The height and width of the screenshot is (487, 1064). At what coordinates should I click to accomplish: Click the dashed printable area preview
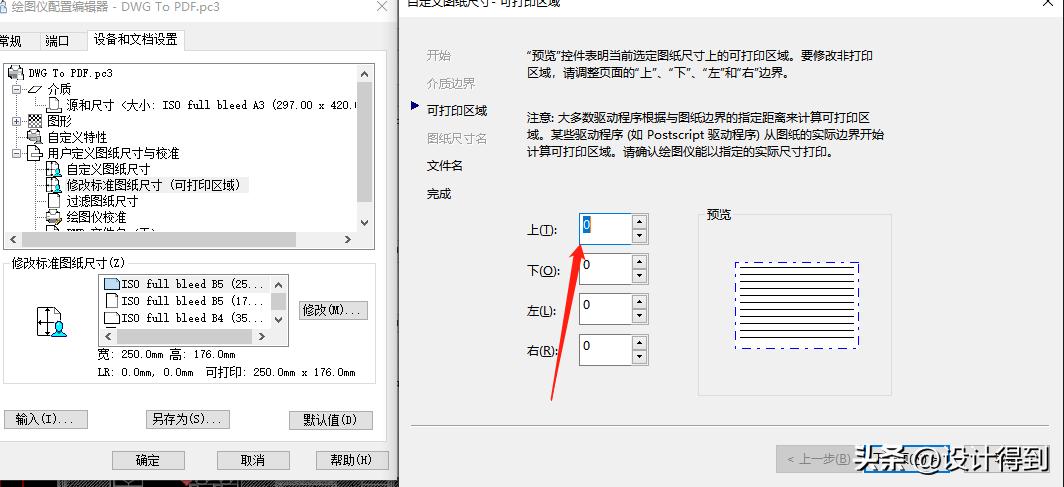pos(797,305)
